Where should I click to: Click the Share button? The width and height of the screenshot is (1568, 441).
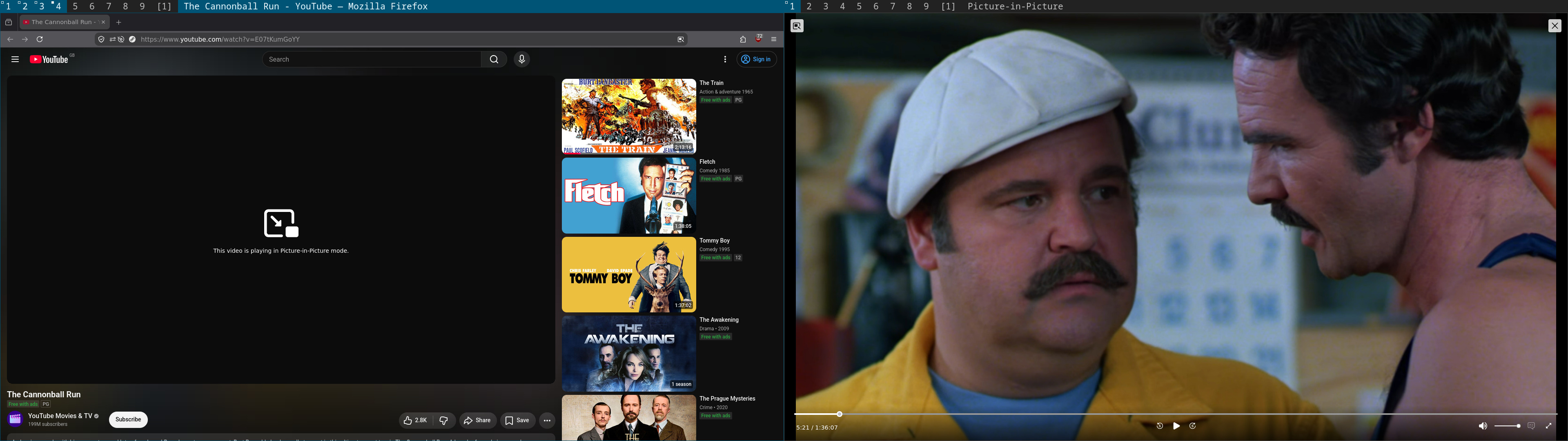coord(478,420)
